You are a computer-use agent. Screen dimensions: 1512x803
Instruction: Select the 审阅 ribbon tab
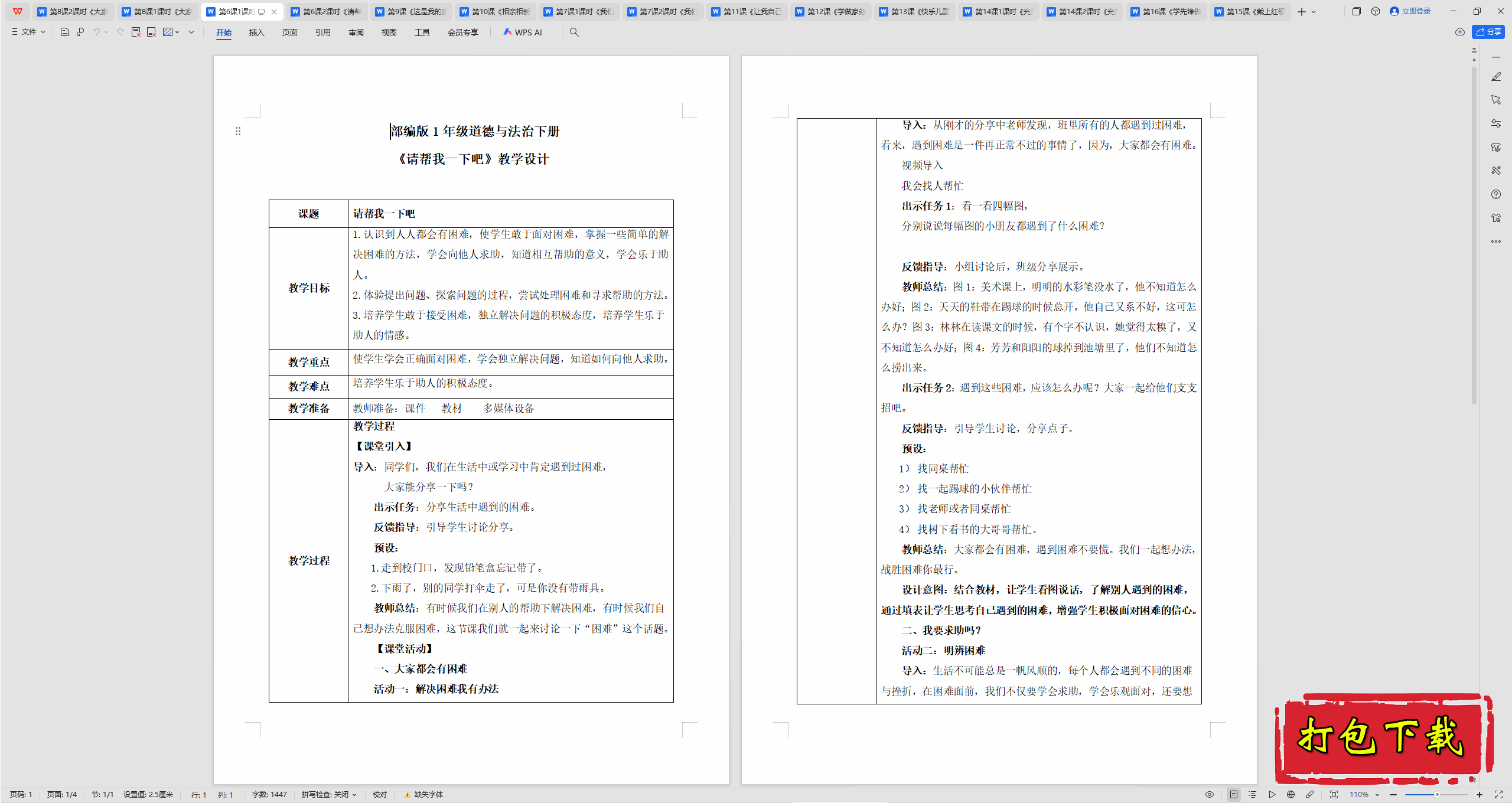356,32
